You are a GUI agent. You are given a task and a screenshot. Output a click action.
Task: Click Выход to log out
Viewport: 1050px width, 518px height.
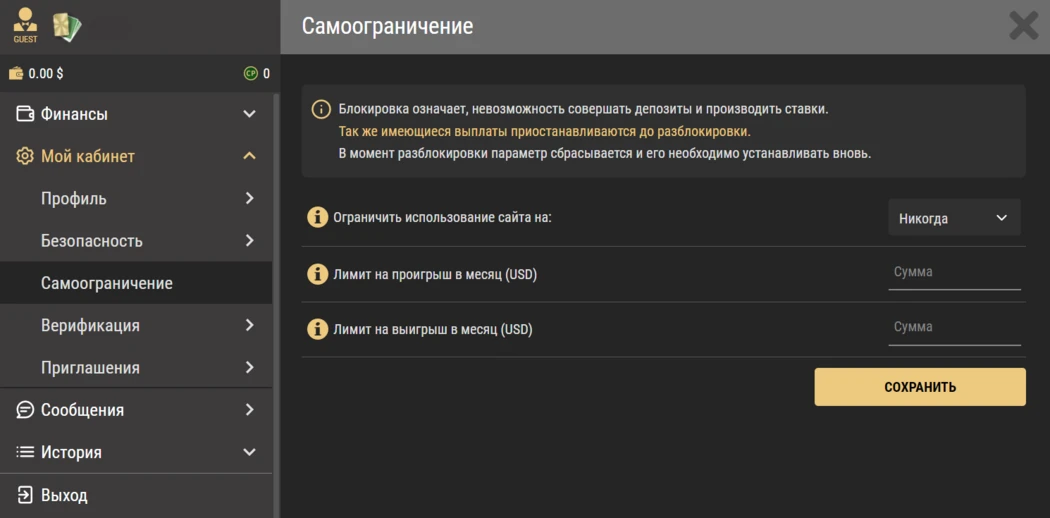pyautogui.click(x=64, y=495)
